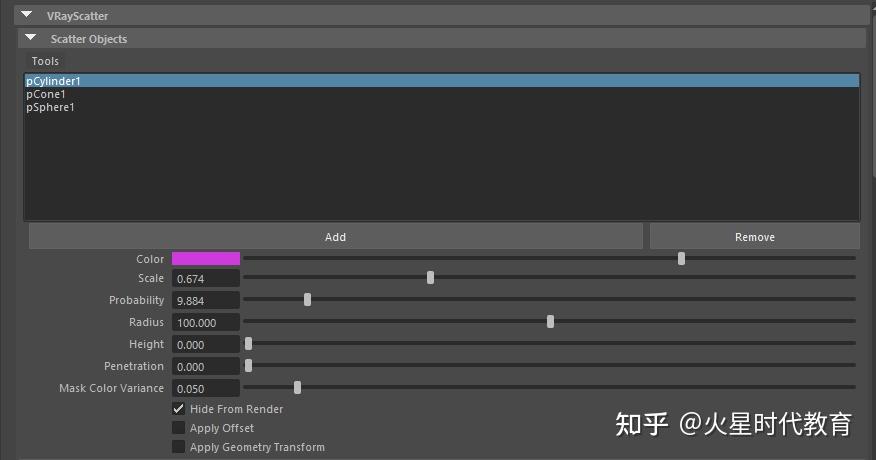Open the Tools menu
The width and height of the screenshot is (876, 460).
45,61
